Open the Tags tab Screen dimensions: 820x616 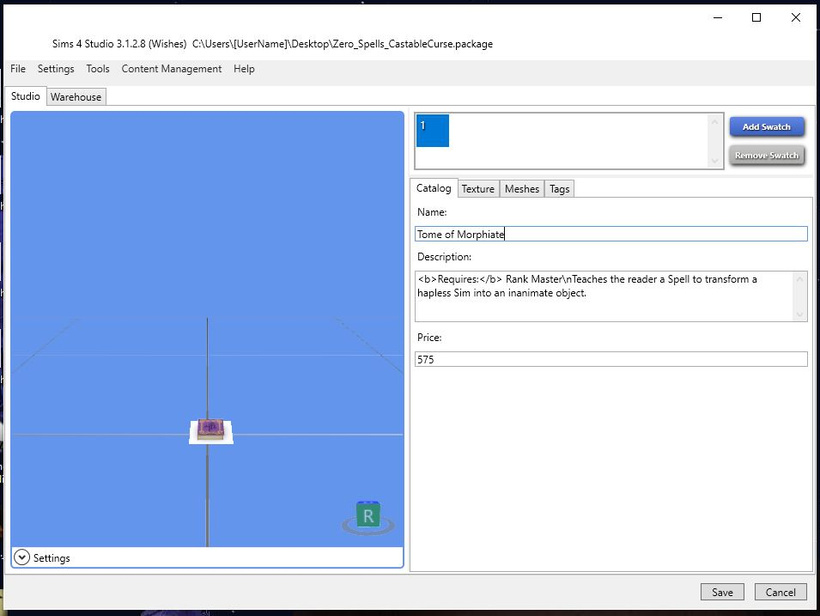click(x=560, y=189)
